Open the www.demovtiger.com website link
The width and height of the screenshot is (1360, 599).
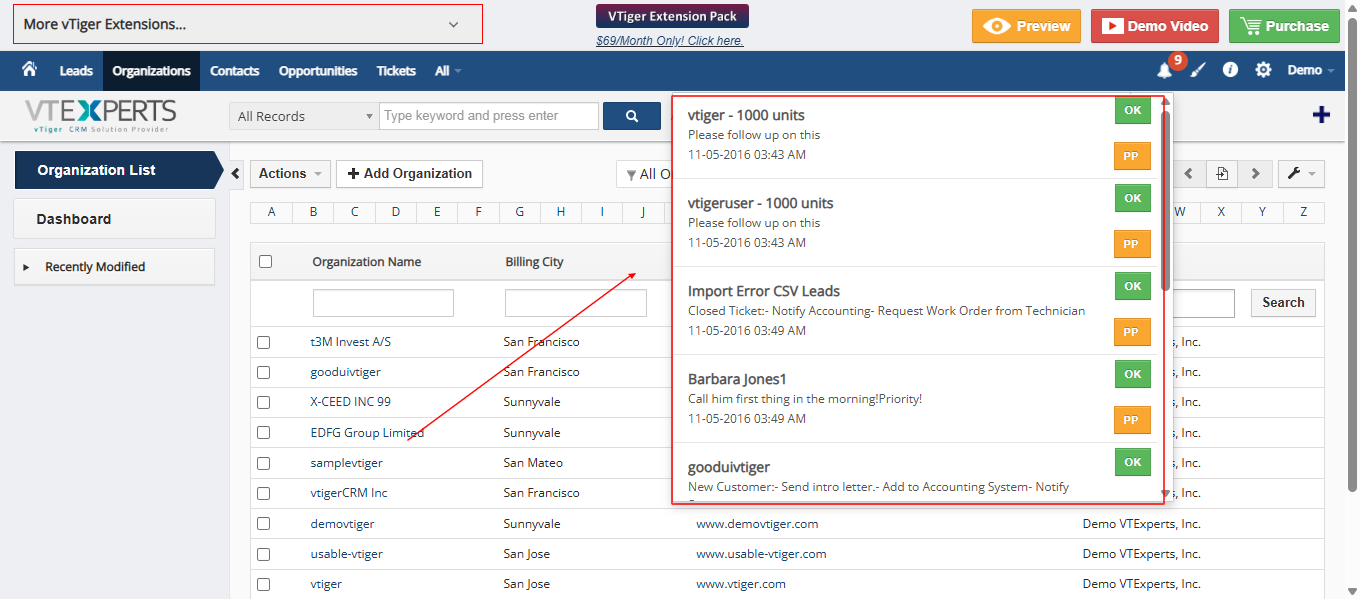coord(757,524)
